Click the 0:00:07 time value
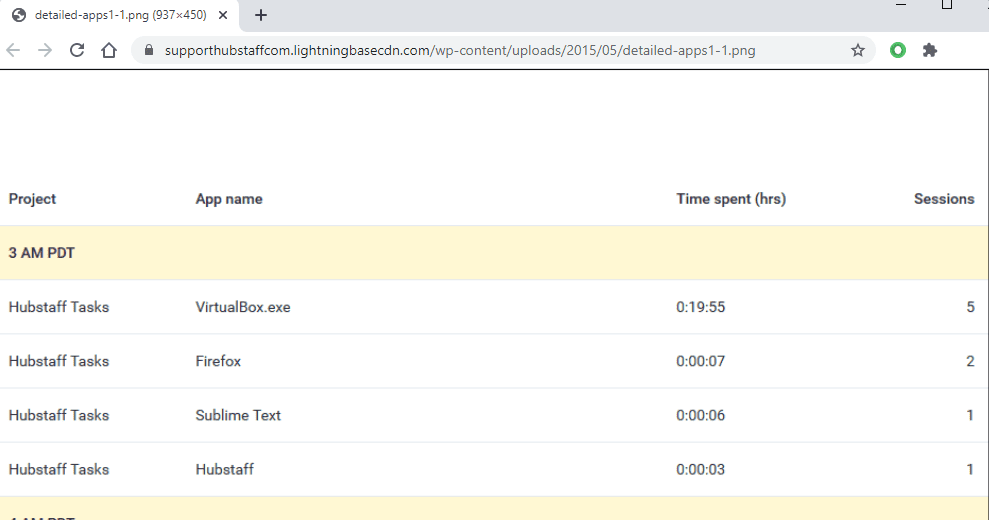The width and height of the screenshot is (989, 520). pos(701,362)
